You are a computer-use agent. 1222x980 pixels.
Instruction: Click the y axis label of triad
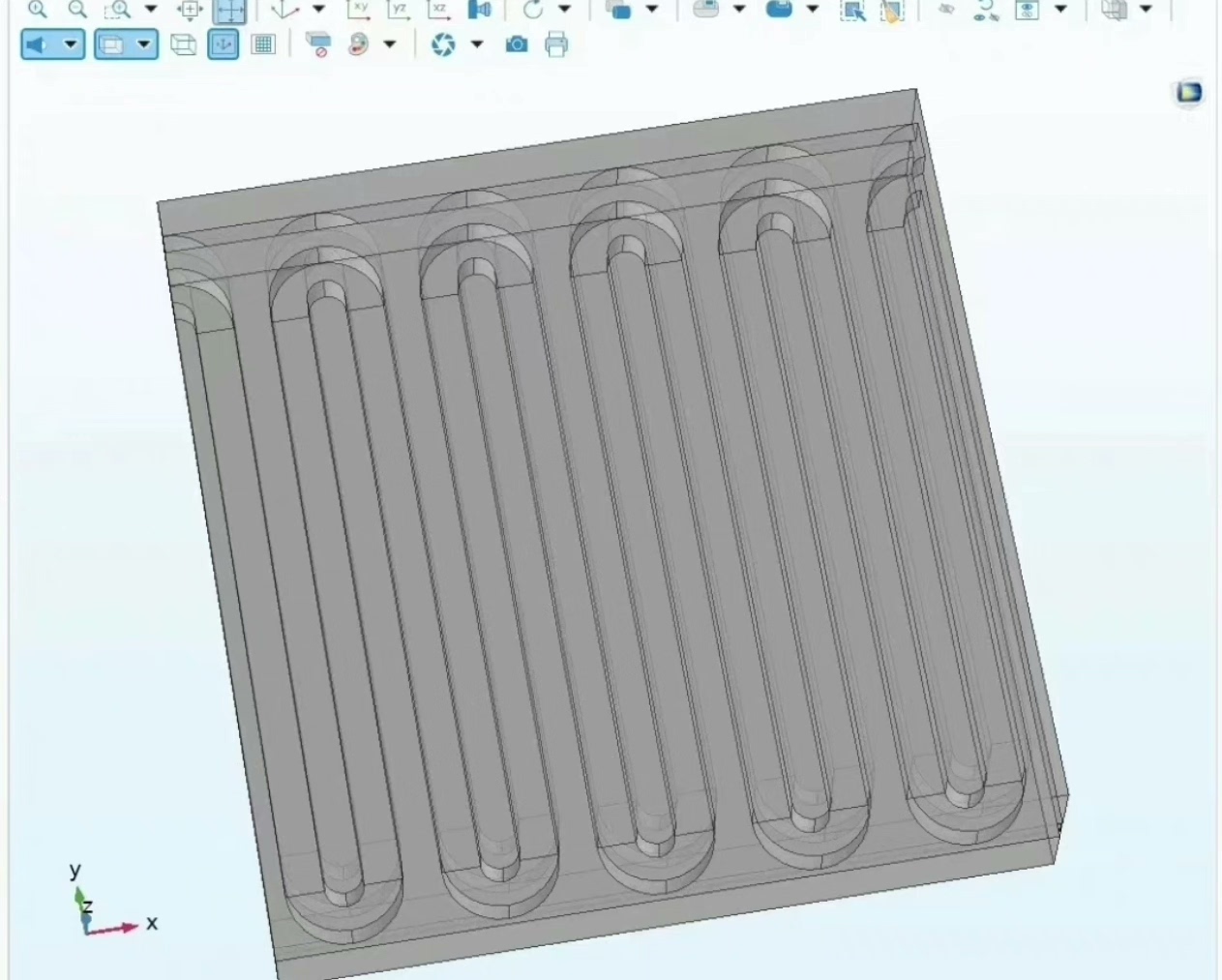pyautogui.click(x=75, y=870)
